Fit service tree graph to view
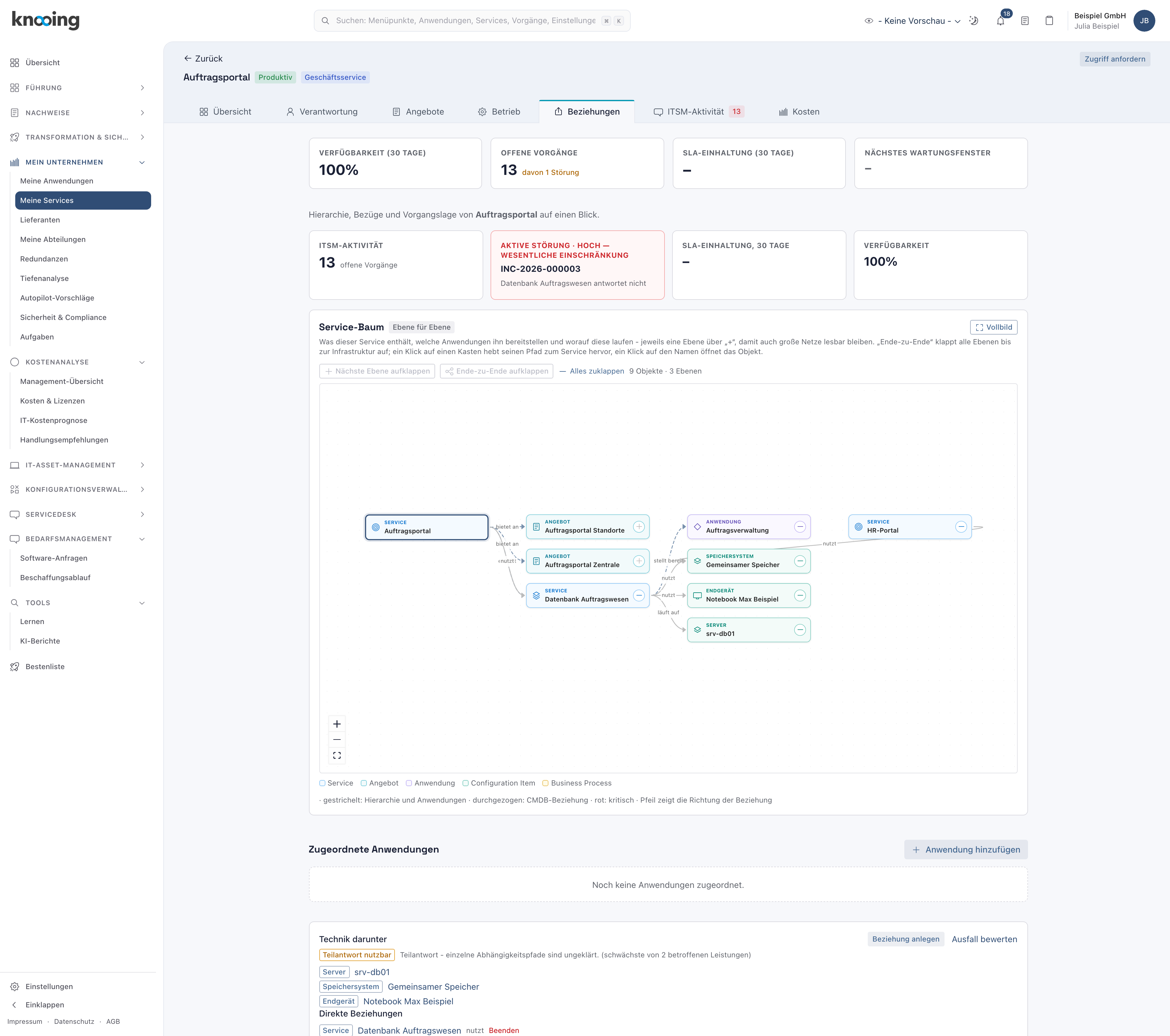 point(337,756)
